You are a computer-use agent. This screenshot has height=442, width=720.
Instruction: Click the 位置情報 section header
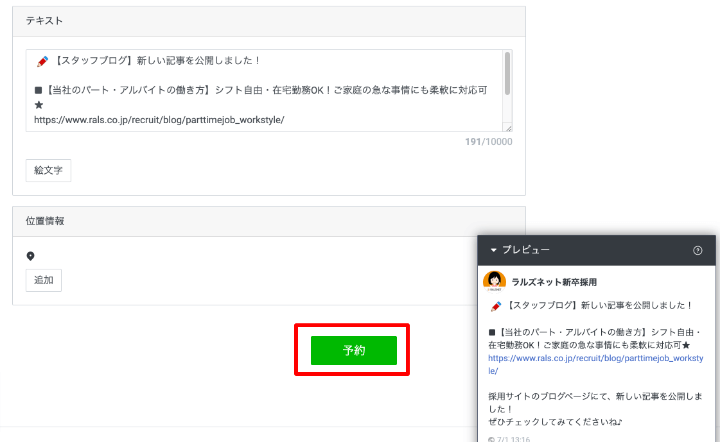[x=44, y=221]
